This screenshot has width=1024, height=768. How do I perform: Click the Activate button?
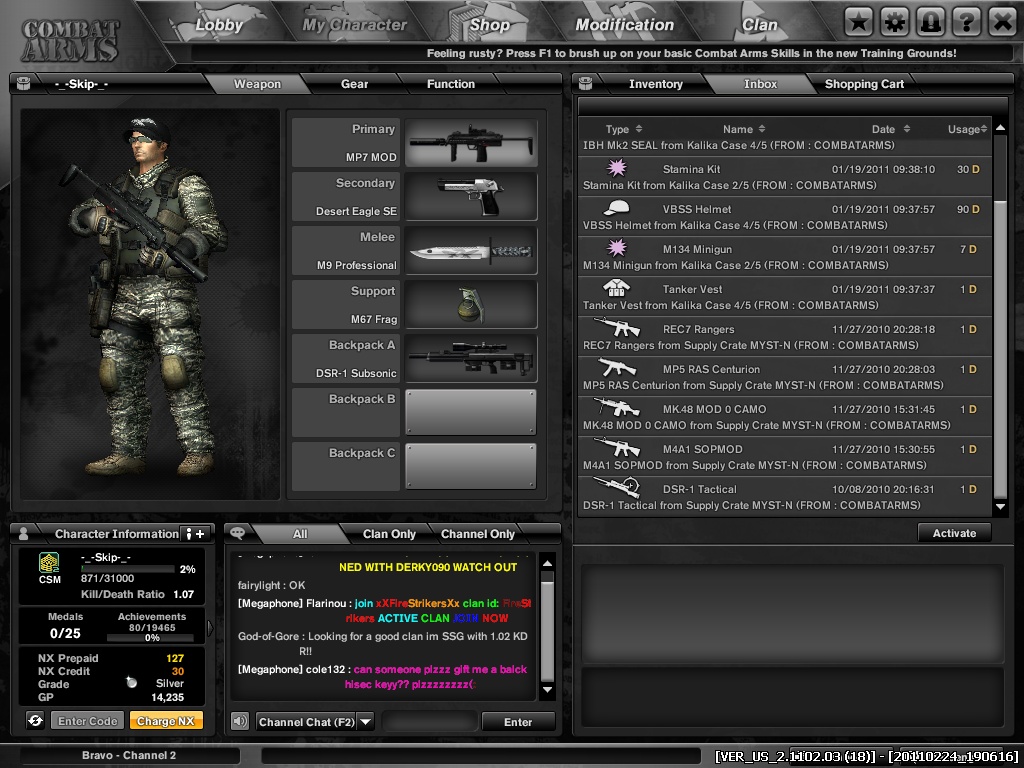954,533
